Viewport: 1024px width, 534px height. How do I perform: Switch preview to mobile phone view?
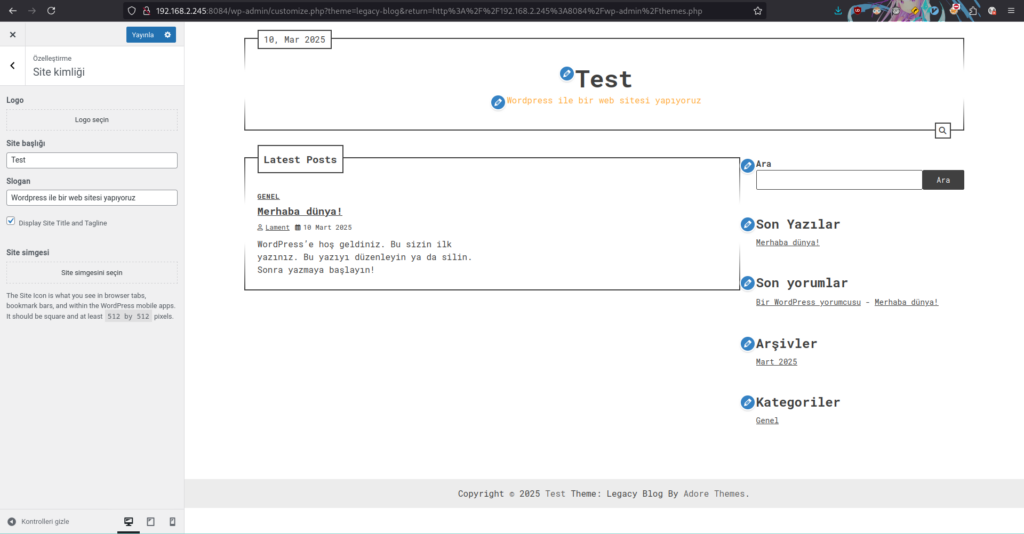click(x=172, y=522)
